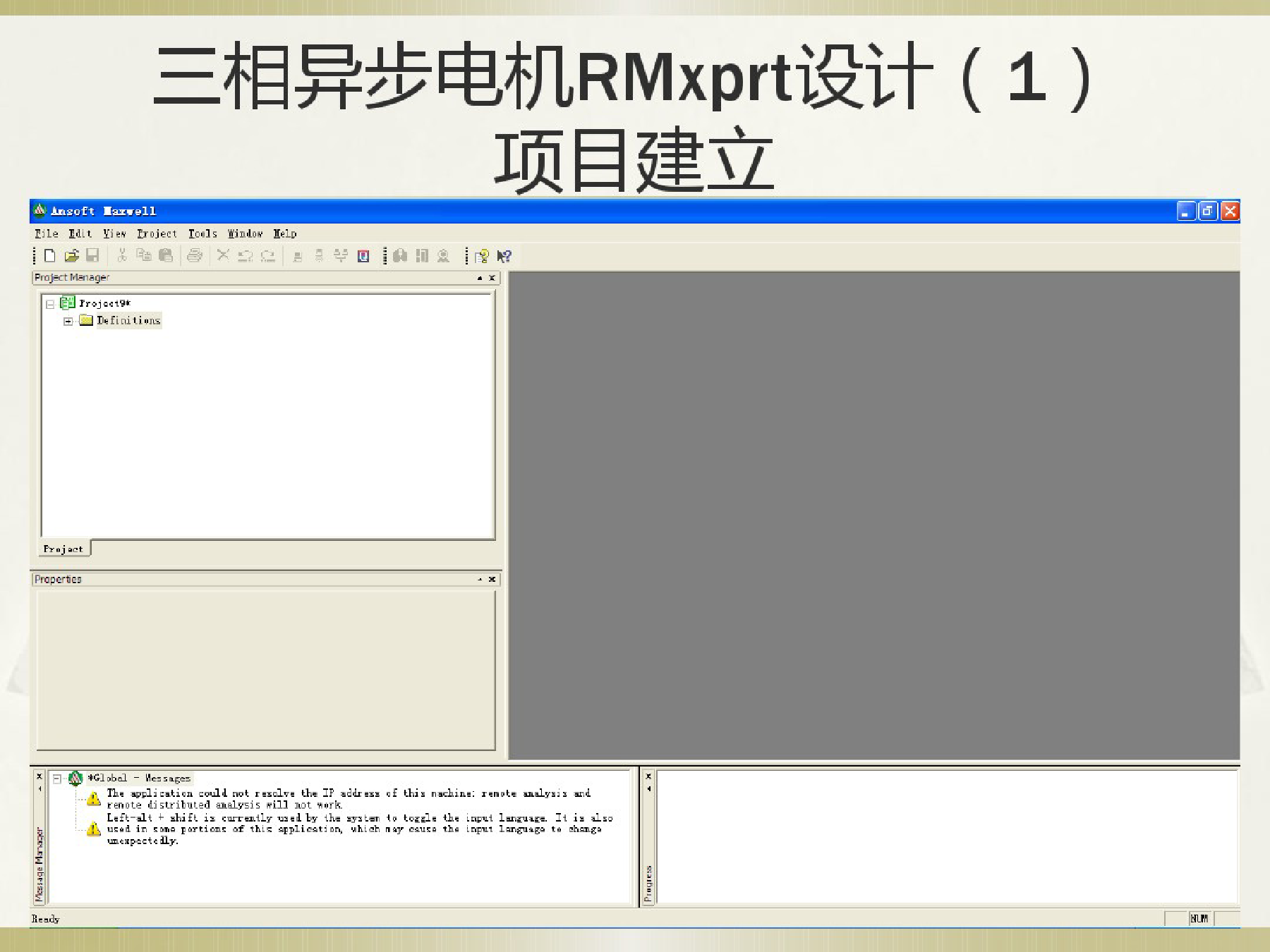Expand the Definitions tree node
1270x952 pixels.
(68, 322)
